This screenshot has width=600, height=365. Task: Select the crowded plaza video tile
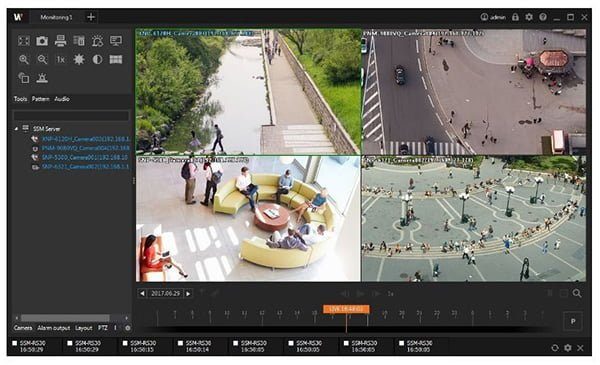474,218
